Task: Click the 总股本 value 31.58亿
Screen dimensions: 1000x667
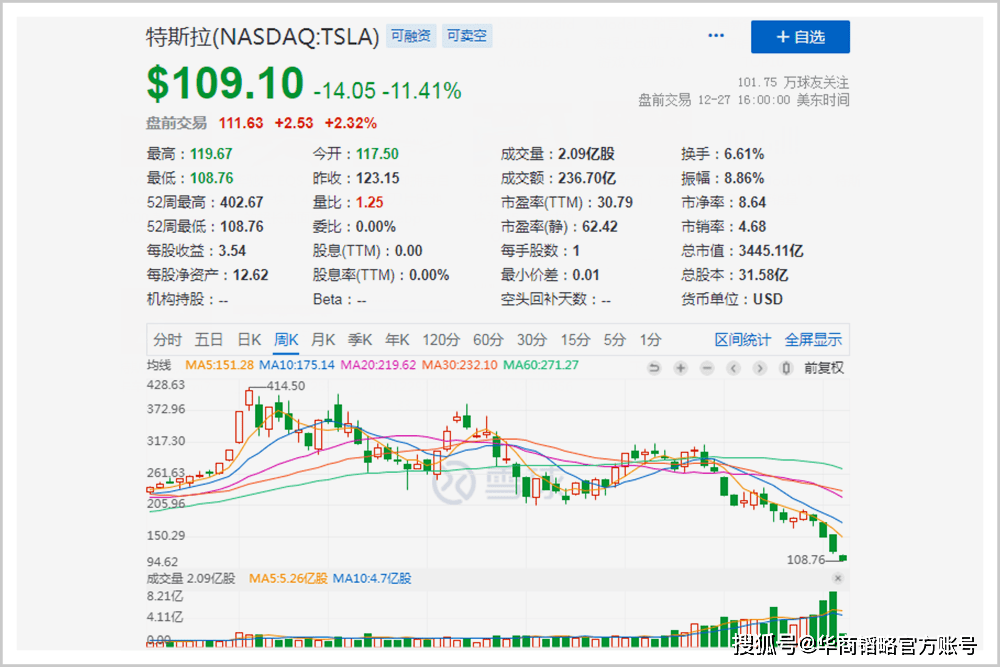Action: [763, 275]
